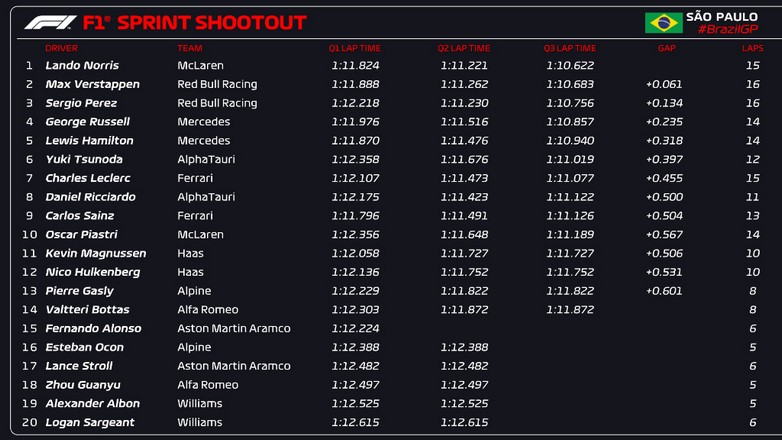Select Lando Norris driver name
The height and width of the screenshot is (440, 782).
pyautogui.click(x=81, y=66)
